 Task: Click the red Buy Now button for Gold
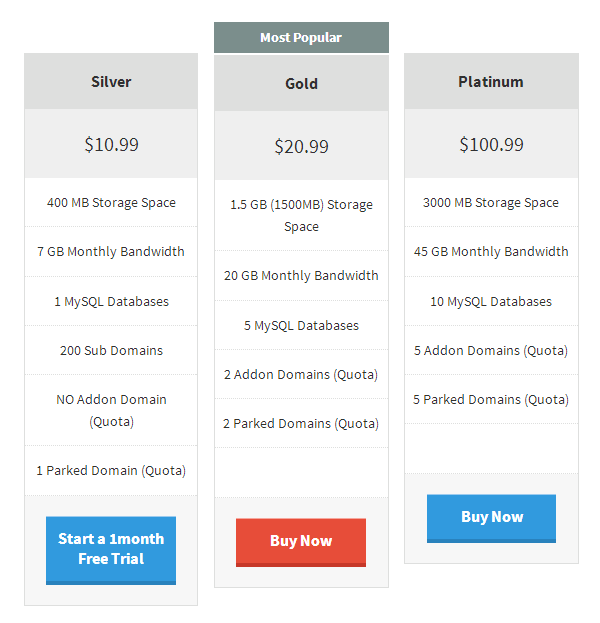point(301,542)
